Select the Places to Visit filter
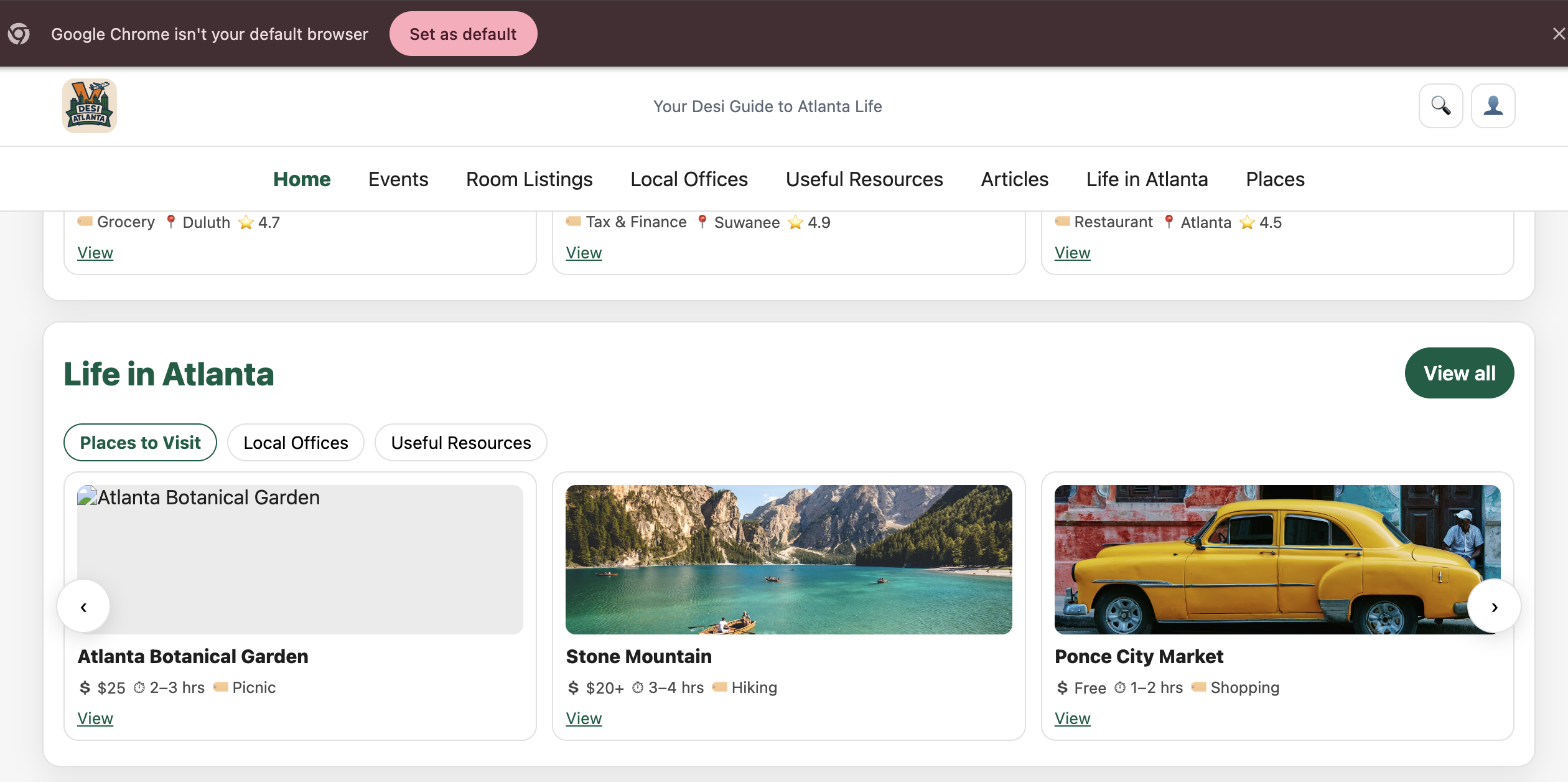Image resolution: width=1568 pixels, height=782 pixels. point(140,443)
